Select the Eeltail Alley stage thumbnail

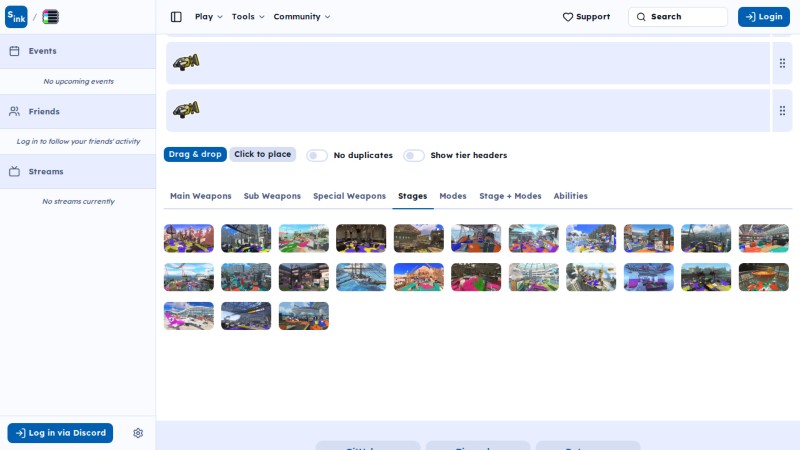pyautogui.click(x=246, y=238)
